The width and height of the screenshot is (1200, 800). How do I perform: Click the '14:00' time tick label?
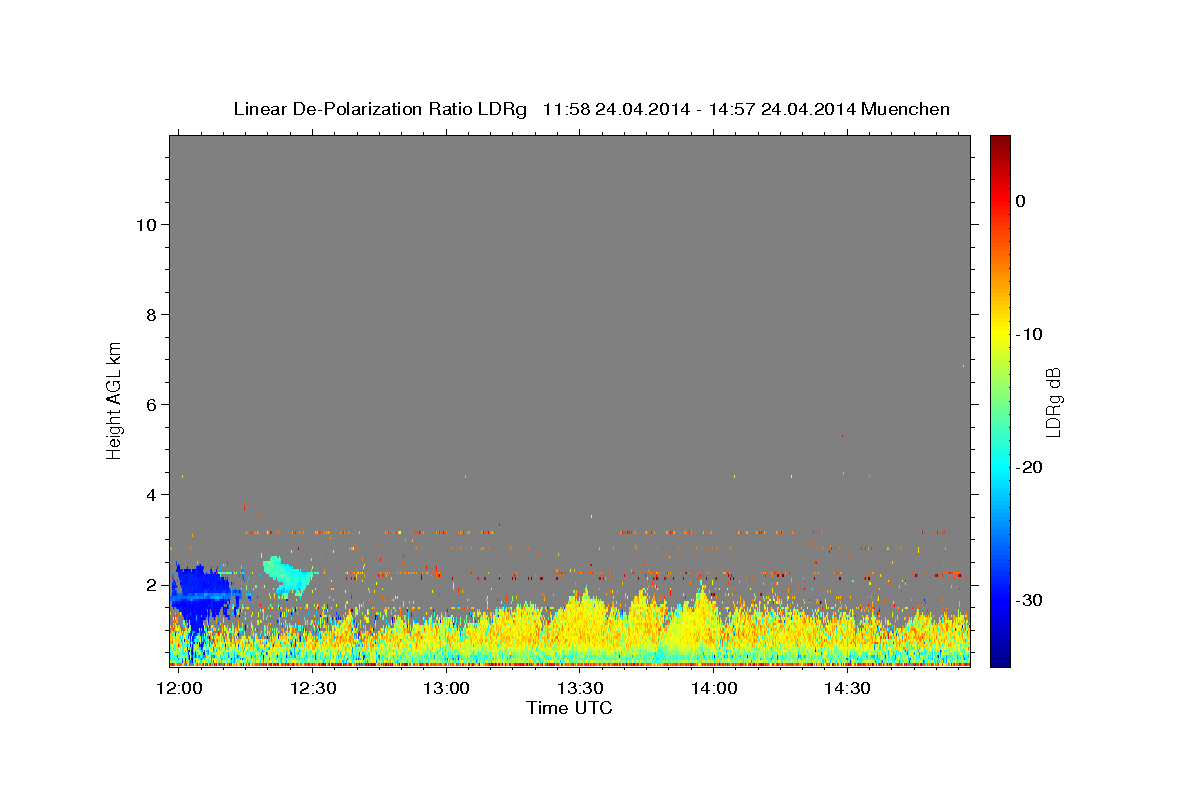(x=714, y=689)
